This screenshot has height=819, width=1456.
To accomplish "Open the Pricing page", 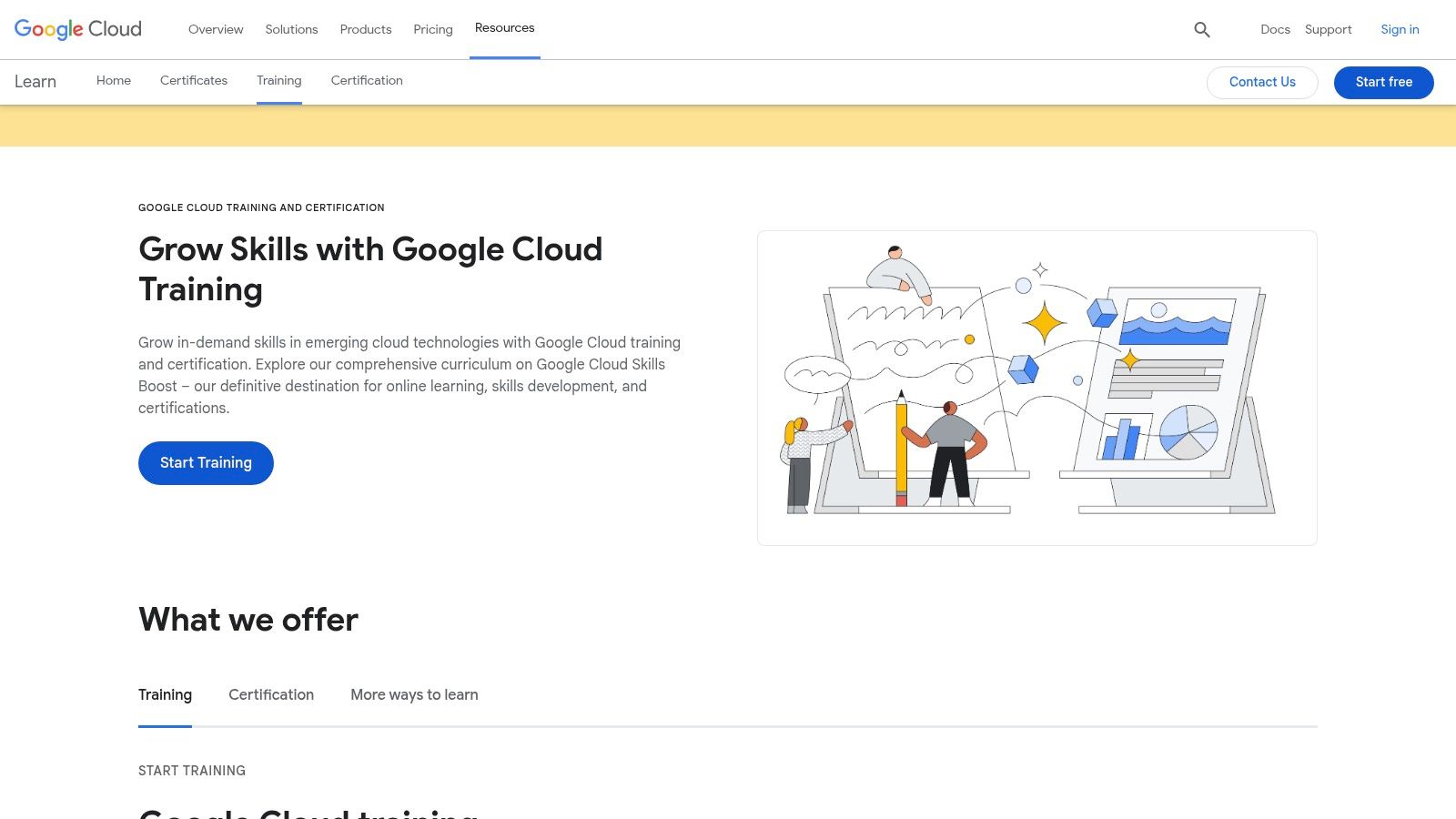I will [432, 29].
